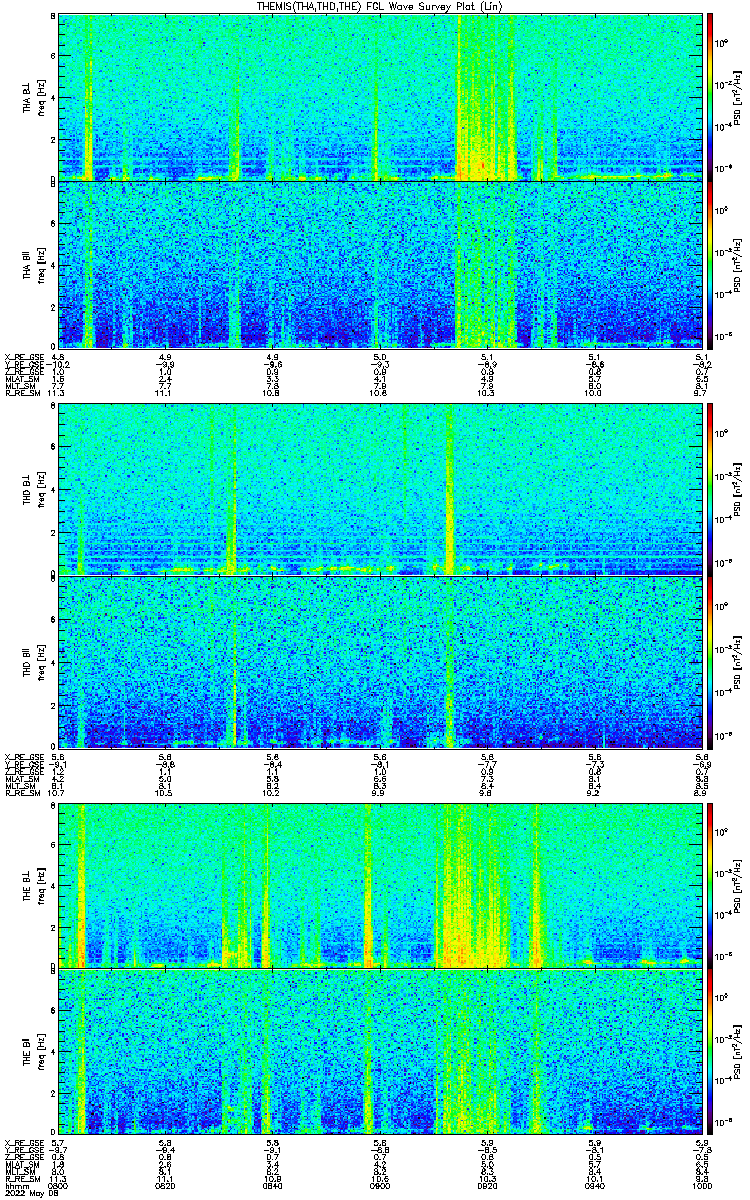The height and width of the screenshot is (1200, 750).
Task: Click the THE B-perpendicular spectrogram panel
Action: coord(380,885)
